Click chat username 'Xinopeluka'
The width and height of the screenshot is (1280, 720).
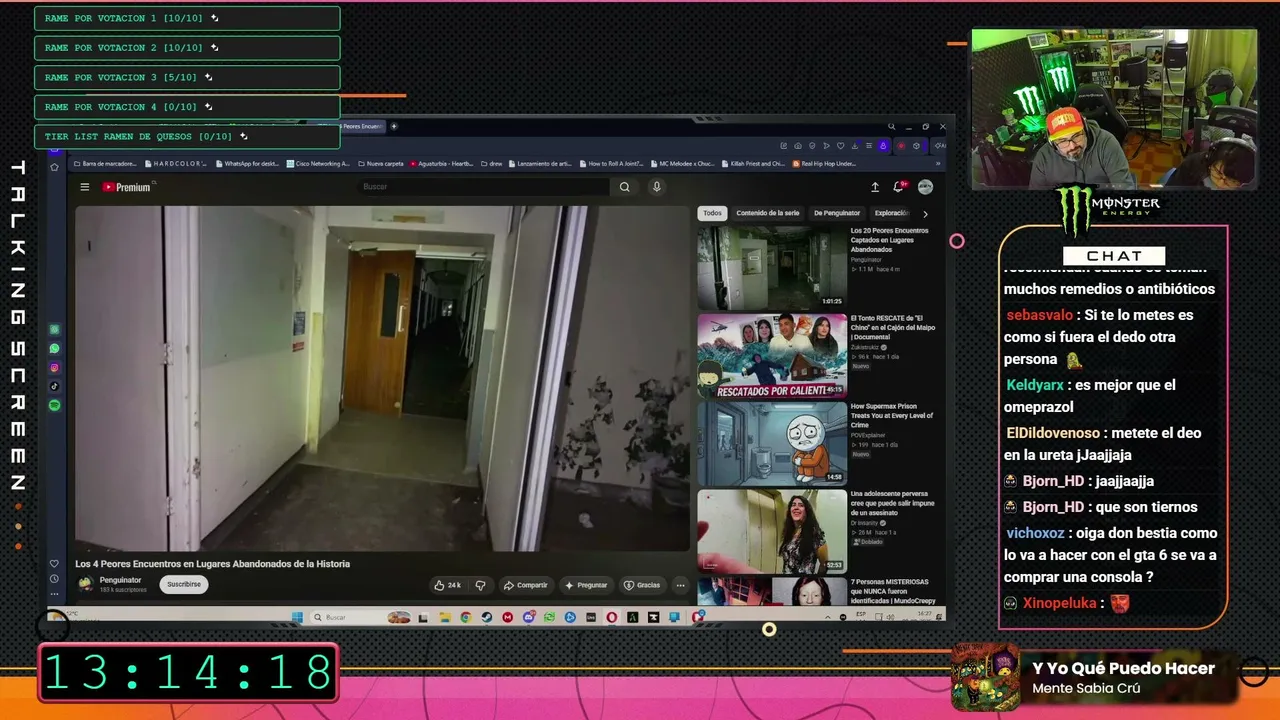(x=1060, y=603)
